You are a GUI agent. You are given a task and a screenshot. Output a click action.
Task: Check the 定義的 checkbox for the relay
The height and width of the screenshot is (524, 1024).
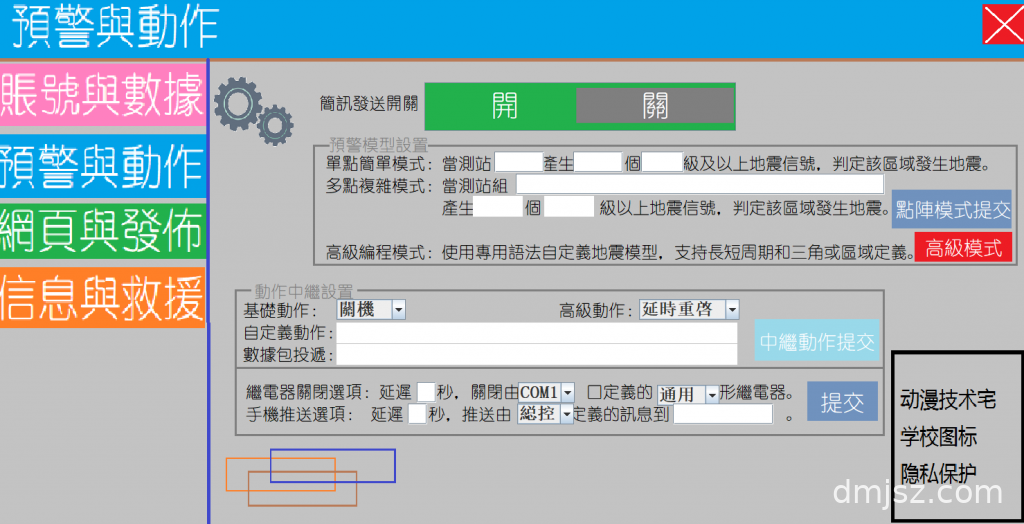(x=594, y=392)
